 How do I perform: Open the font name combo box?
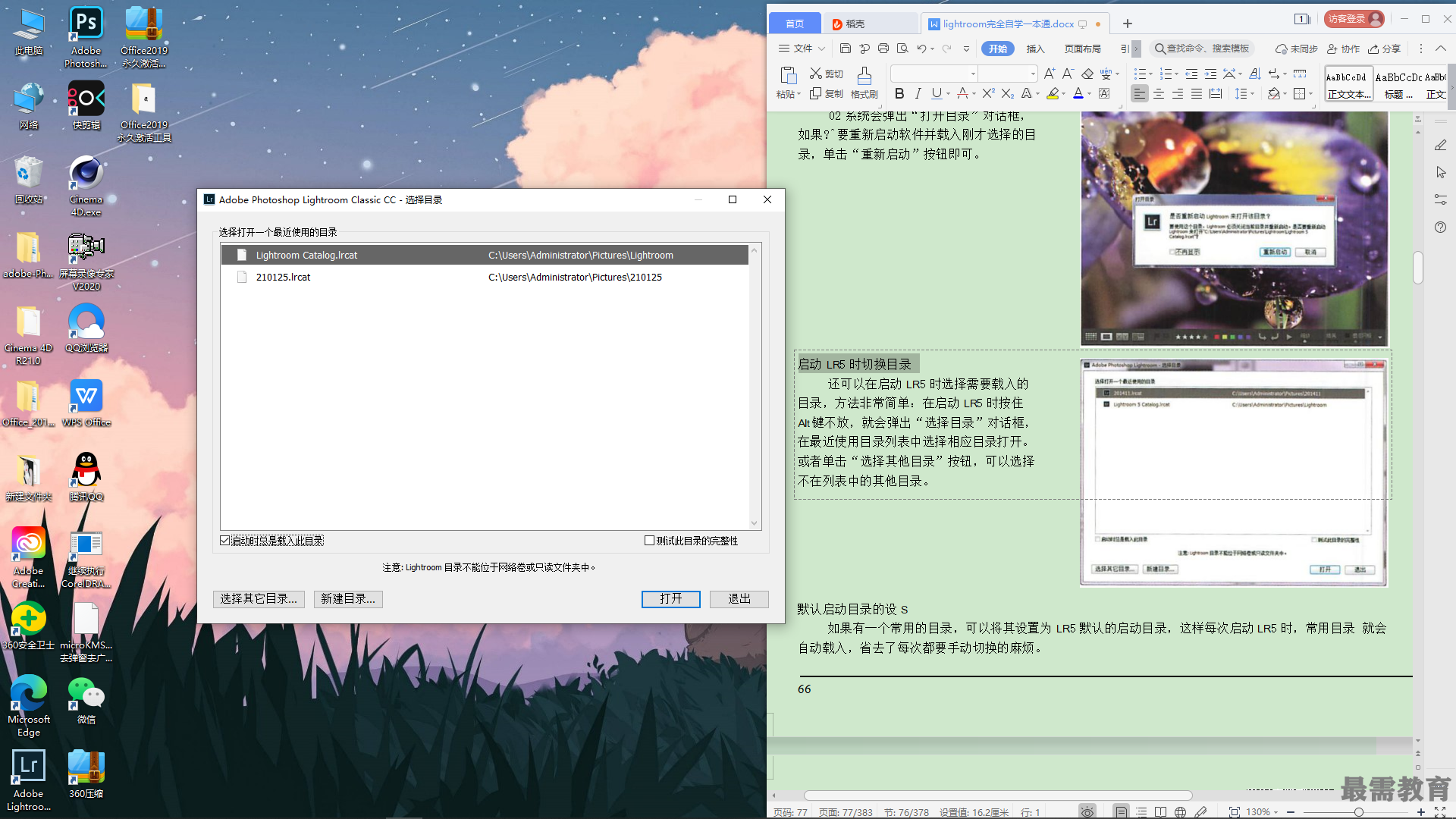(x=934, y=74)
